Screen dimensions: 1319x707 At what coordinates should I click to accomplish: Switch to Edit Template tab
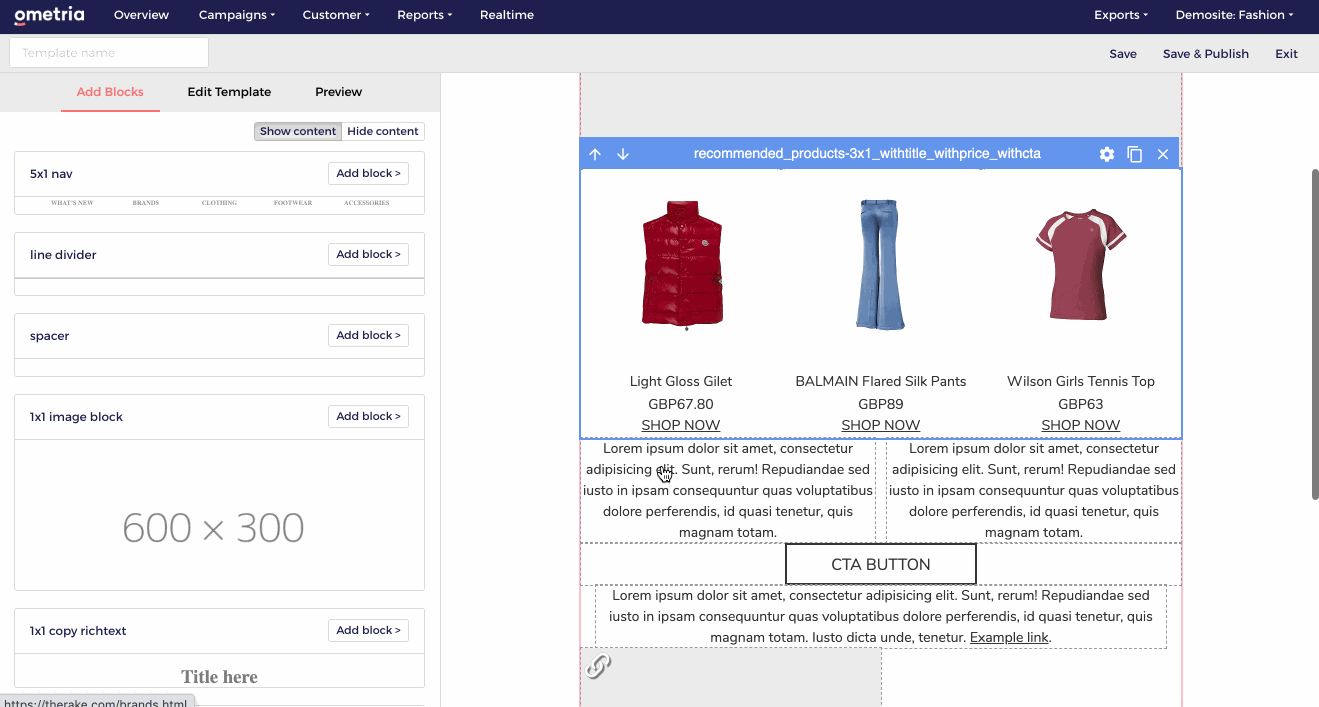tap(229, 92)
